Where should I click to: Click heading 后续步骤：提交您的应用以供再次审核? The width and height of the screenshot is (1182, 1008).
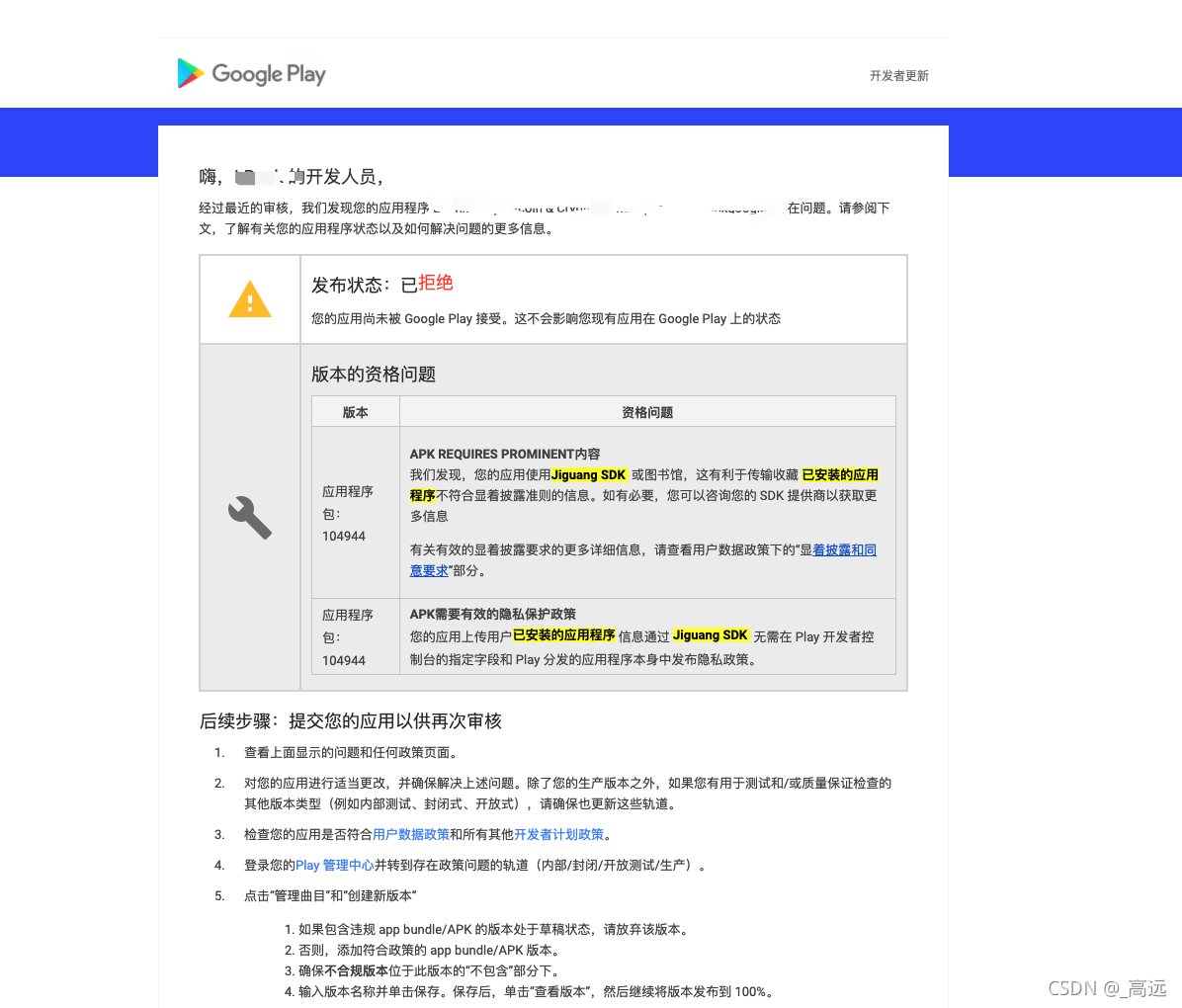click(351, 720)
